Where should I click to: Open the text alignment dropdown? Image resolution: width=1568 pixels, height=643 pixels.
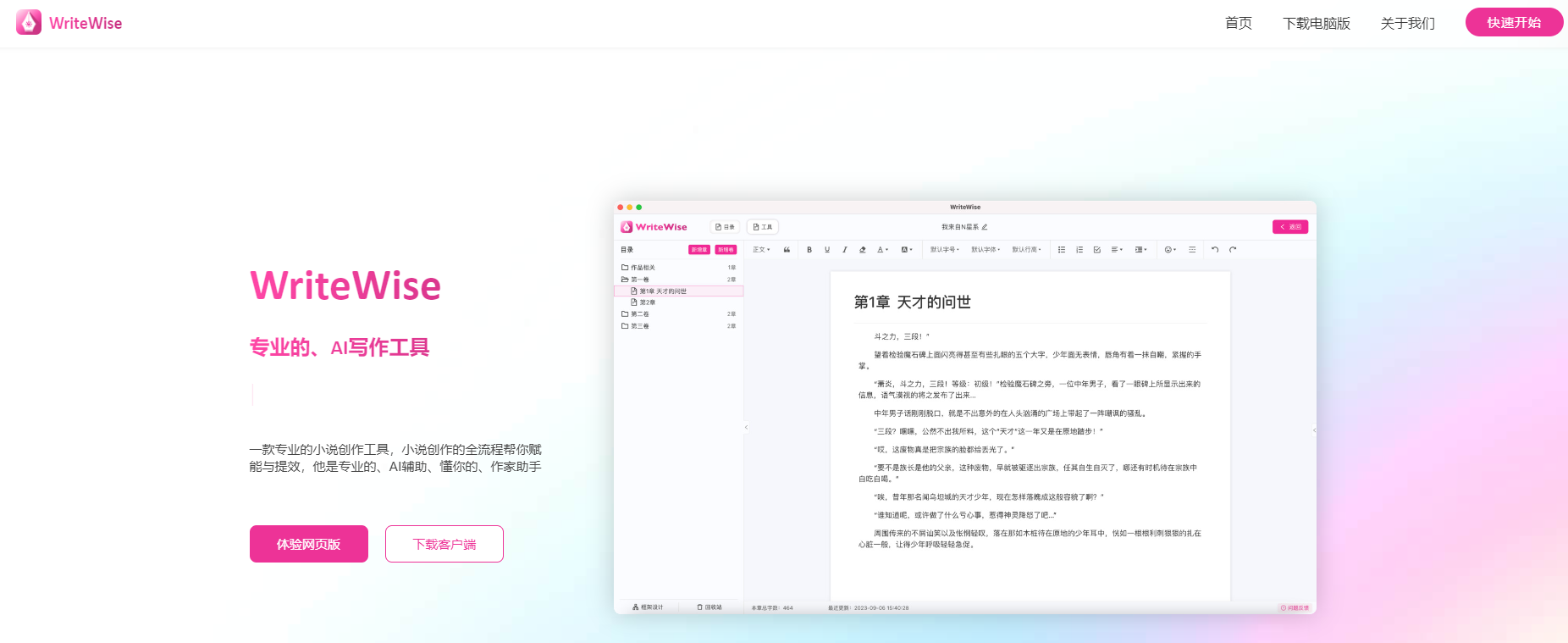tap(1117, 250)
